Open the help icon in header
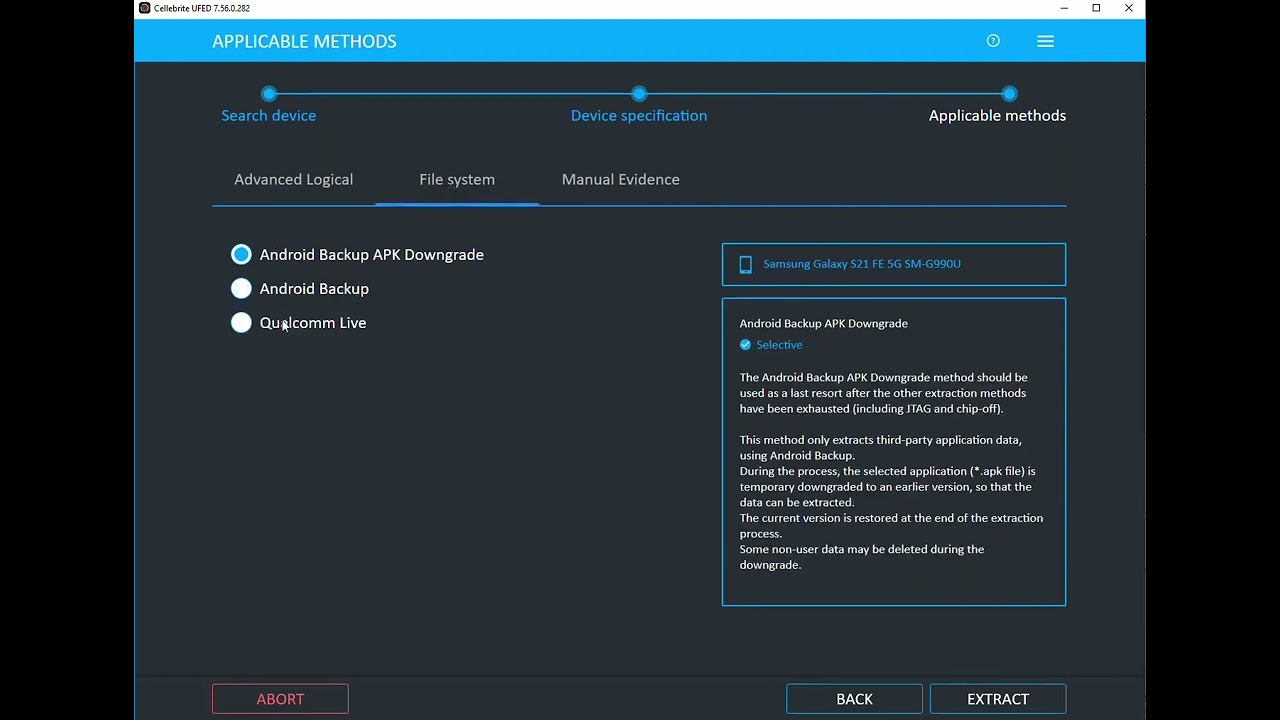Viewport: 1280px width, 720px height. (993, 41)
